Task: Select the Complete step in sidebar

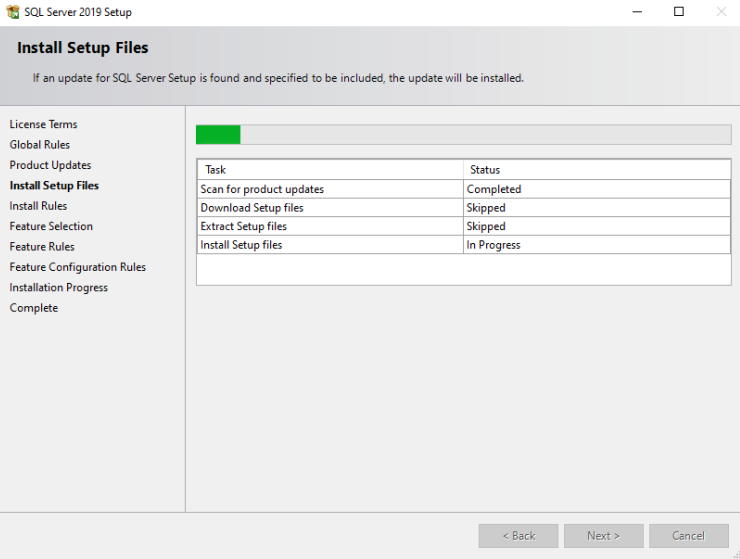Action: click(34, 308)
